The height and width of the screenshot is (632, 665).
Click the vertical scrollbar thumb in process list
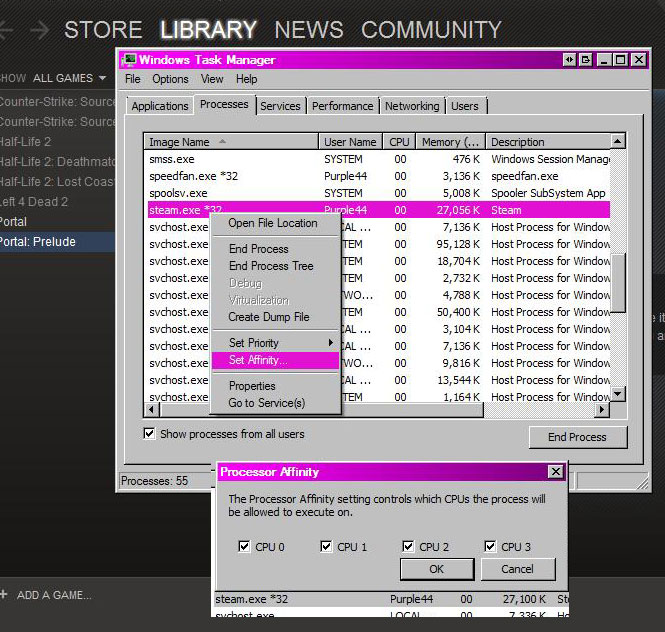pos(618,283)
